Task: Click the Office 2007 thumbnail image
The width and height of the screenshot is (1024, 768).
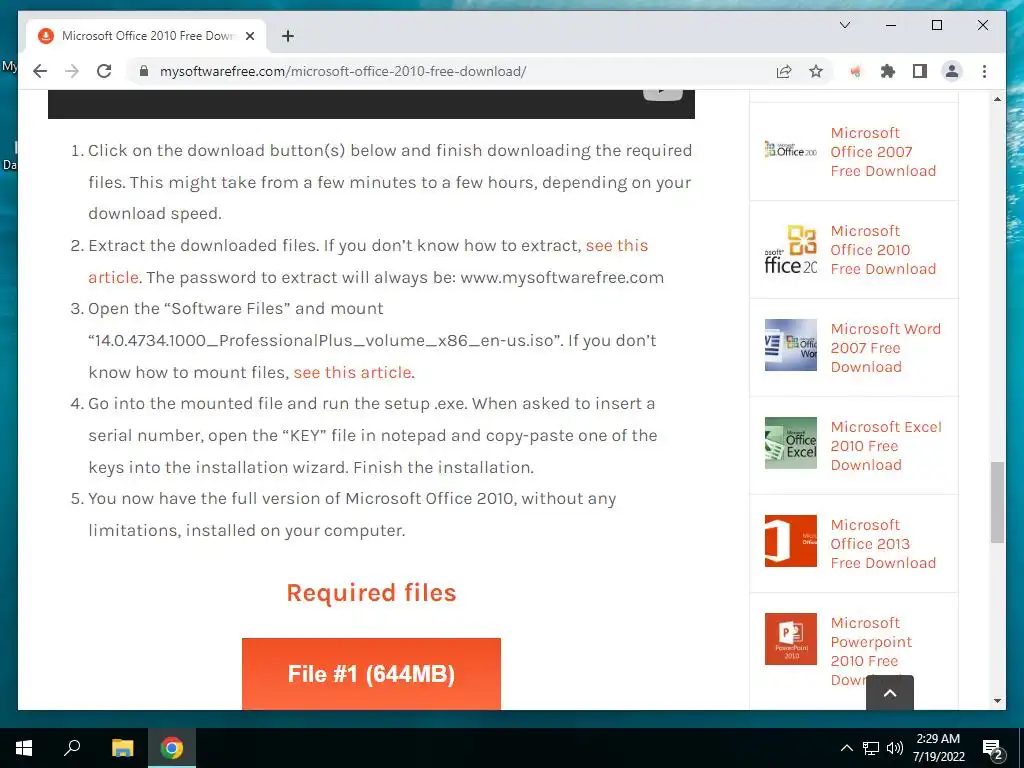Action: pos(791,150)
